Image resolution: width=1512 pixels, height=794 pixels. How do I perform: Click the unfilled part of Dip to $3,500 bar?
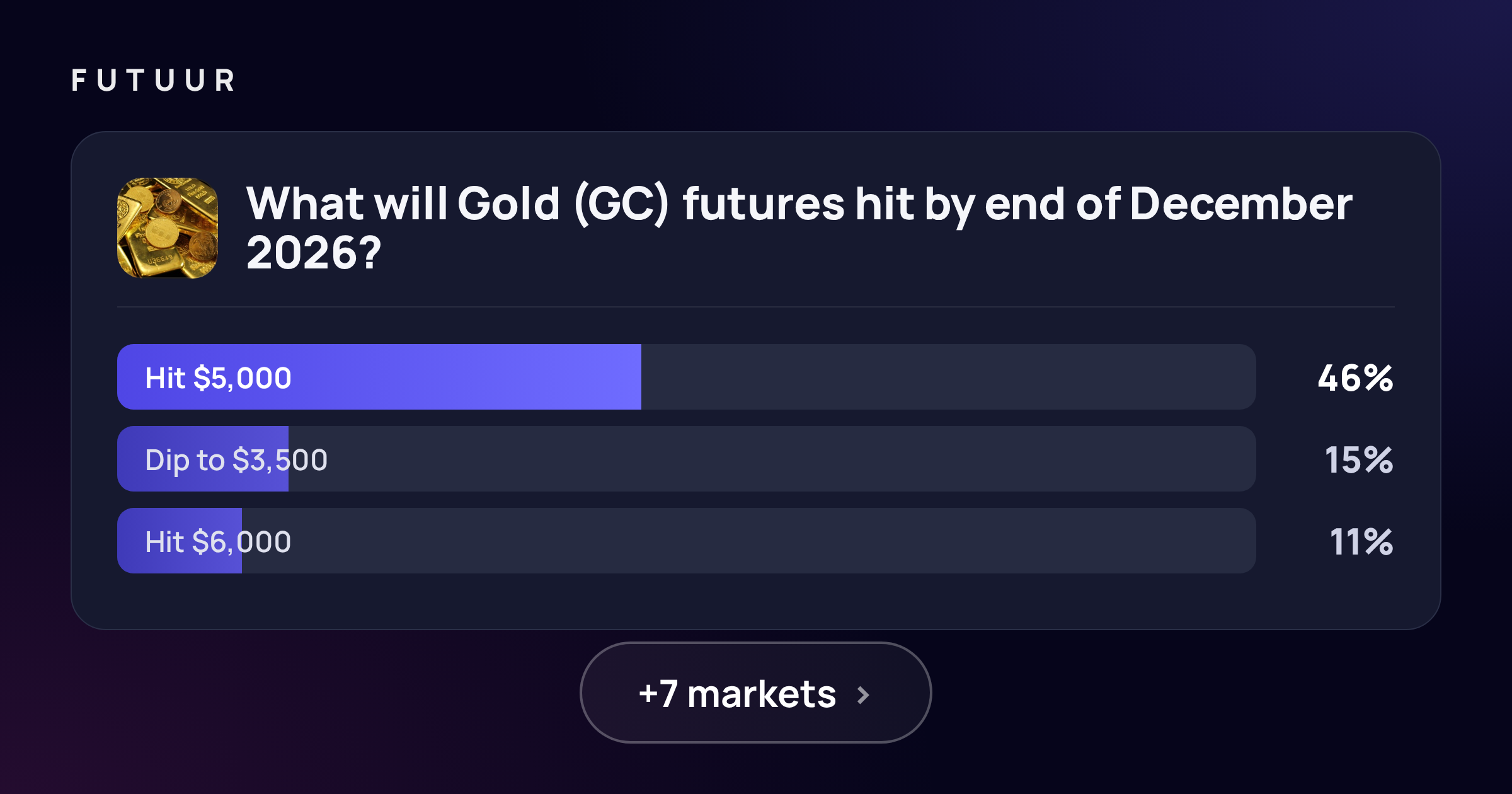(x=772, y=459)
